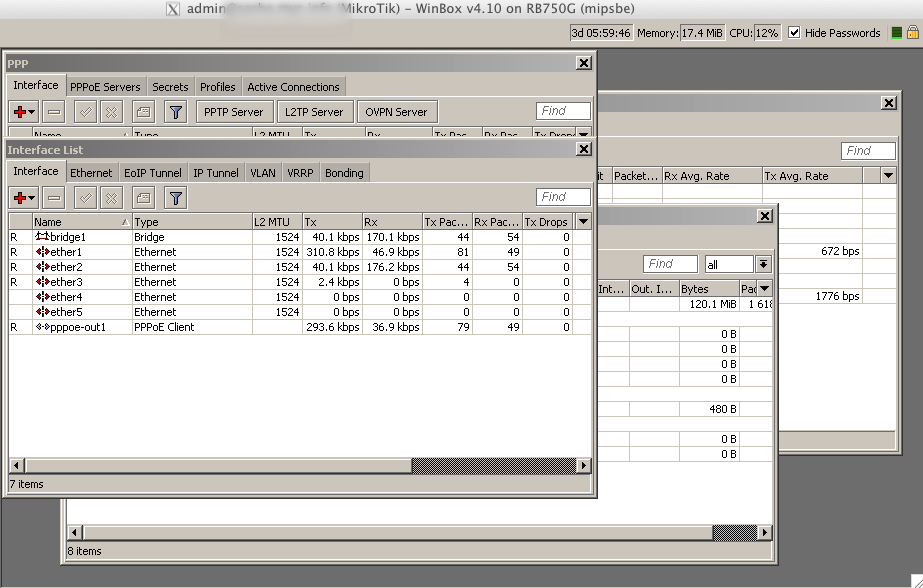Click the ether4 interface icon
The image size is (923, 588).
click(x=42, y=297)
